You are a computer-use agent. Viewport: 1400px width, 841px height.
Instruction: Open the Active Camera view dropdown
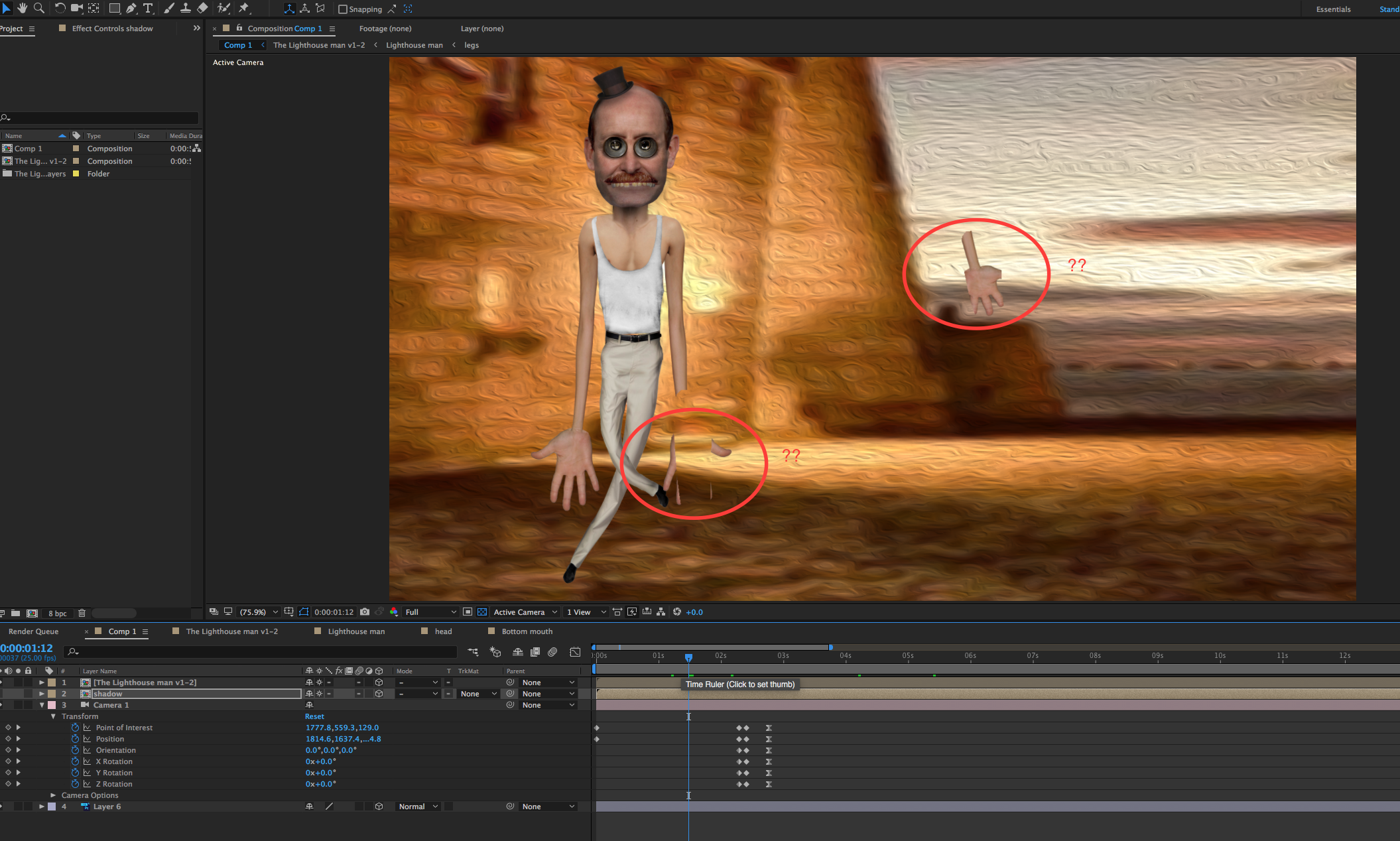coord(525,612)
